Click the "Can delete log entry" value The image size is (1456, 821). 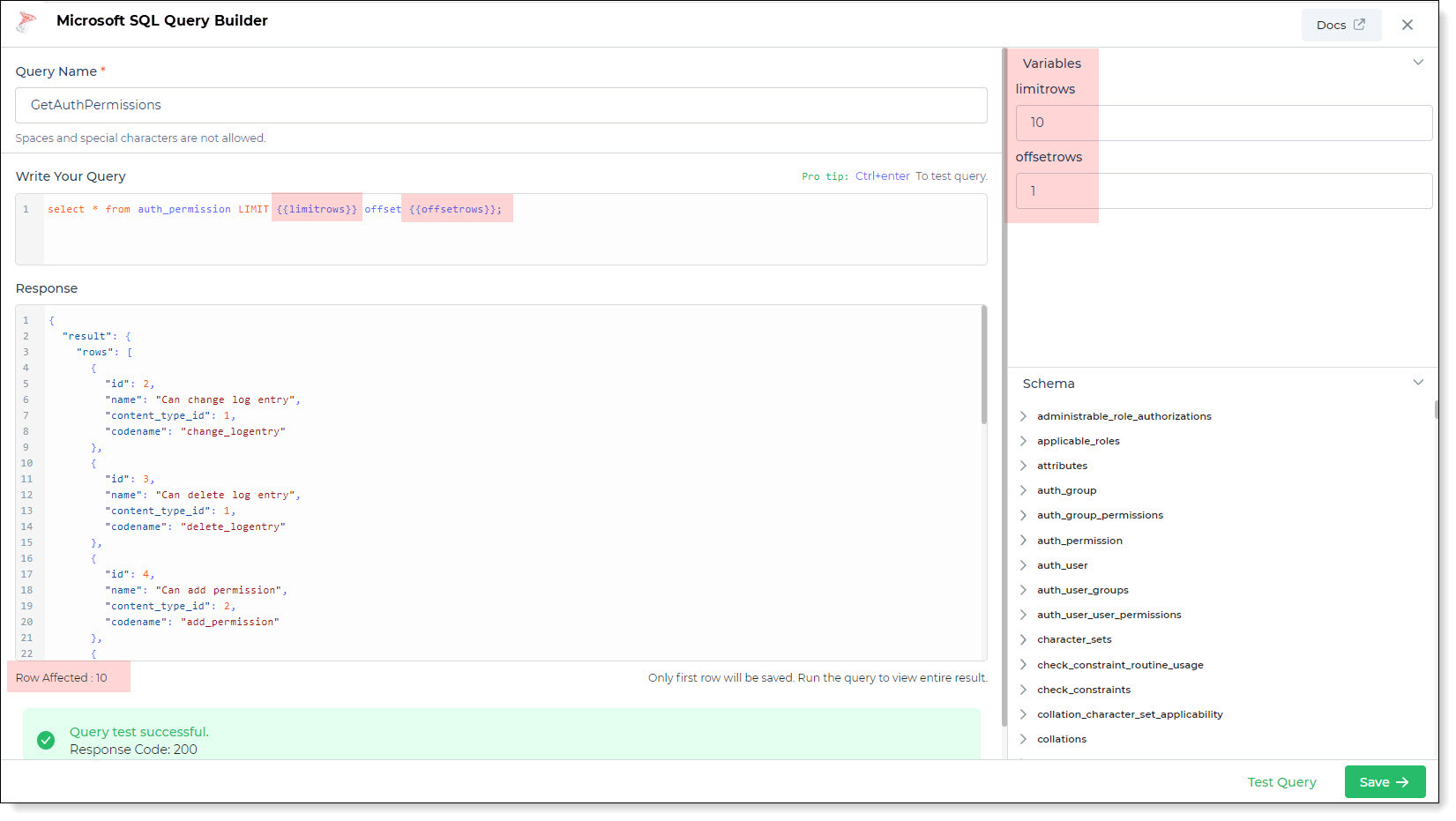tap(225, 495)
